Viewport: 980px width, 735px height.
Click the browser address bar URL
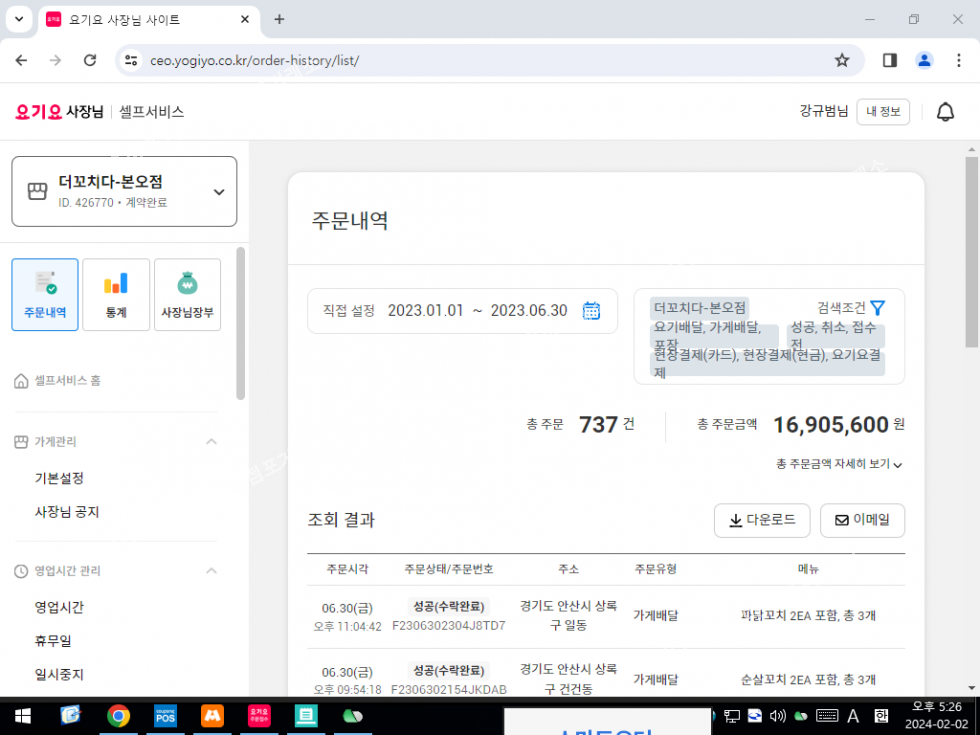click(x=254, y=61)
